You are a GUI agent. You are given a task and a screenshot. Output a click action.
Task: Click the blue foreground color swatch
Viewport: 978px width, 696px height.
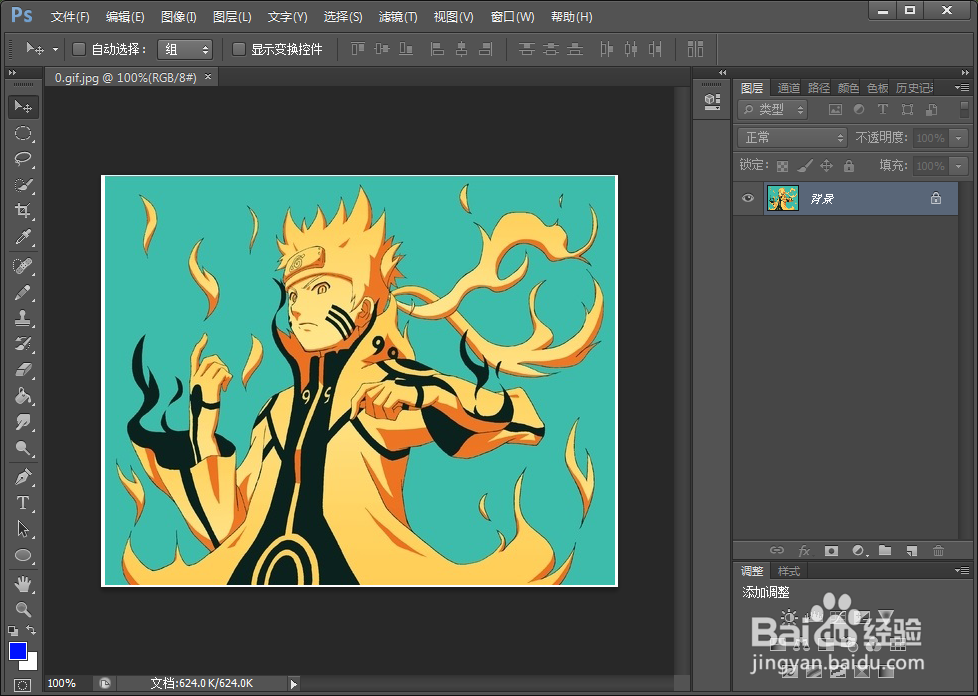(x=17, y=650)
